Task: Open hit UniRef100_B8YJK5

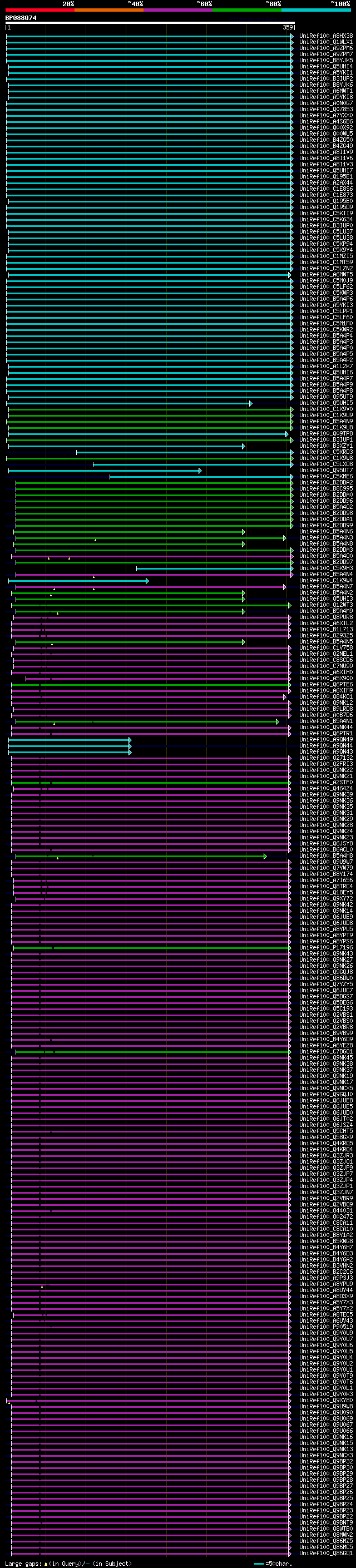Action: (325, 60)
